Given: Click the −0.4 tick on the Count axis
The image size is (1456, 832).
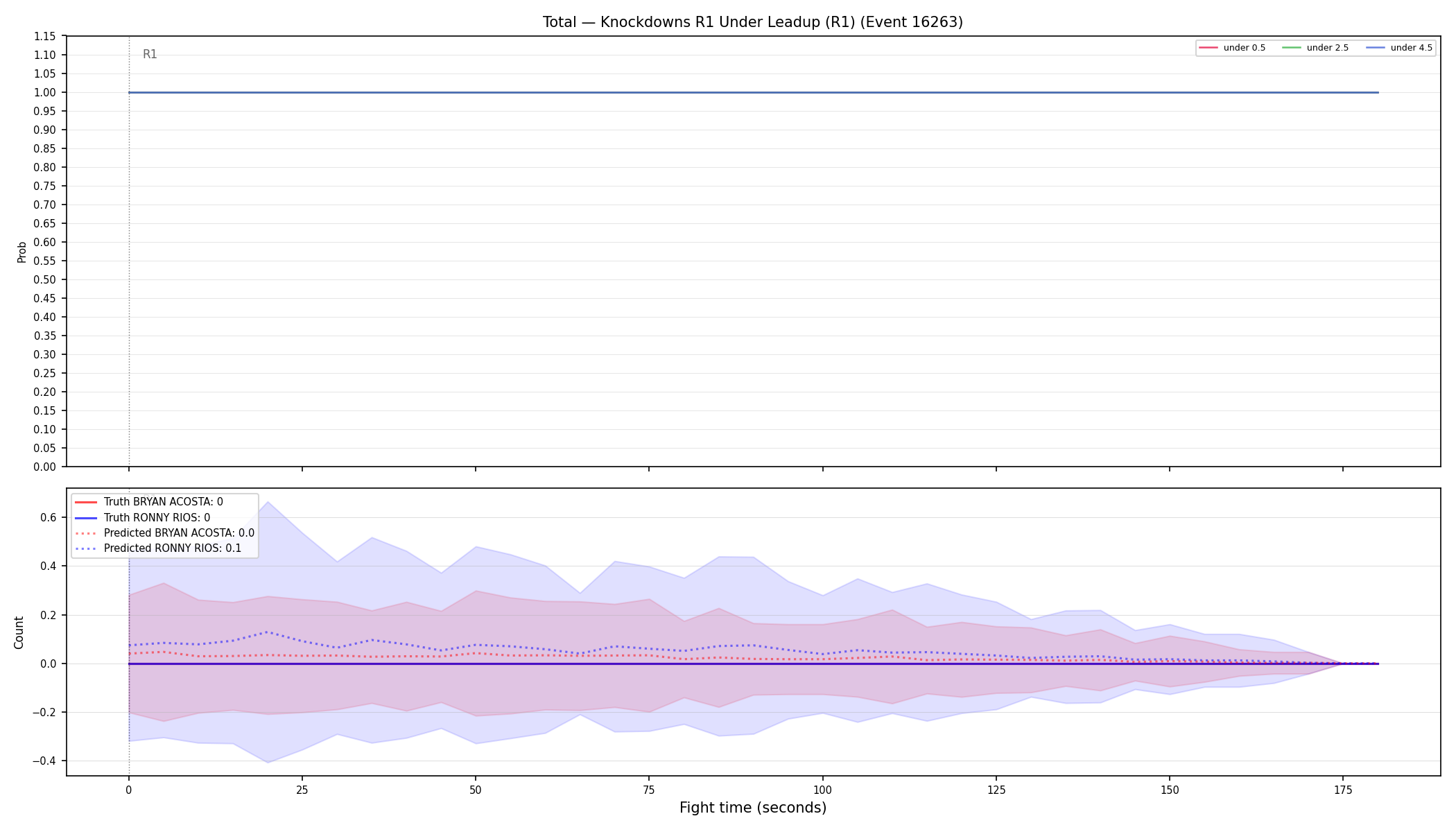Looking at the screenshot, I should click(44, 761).
